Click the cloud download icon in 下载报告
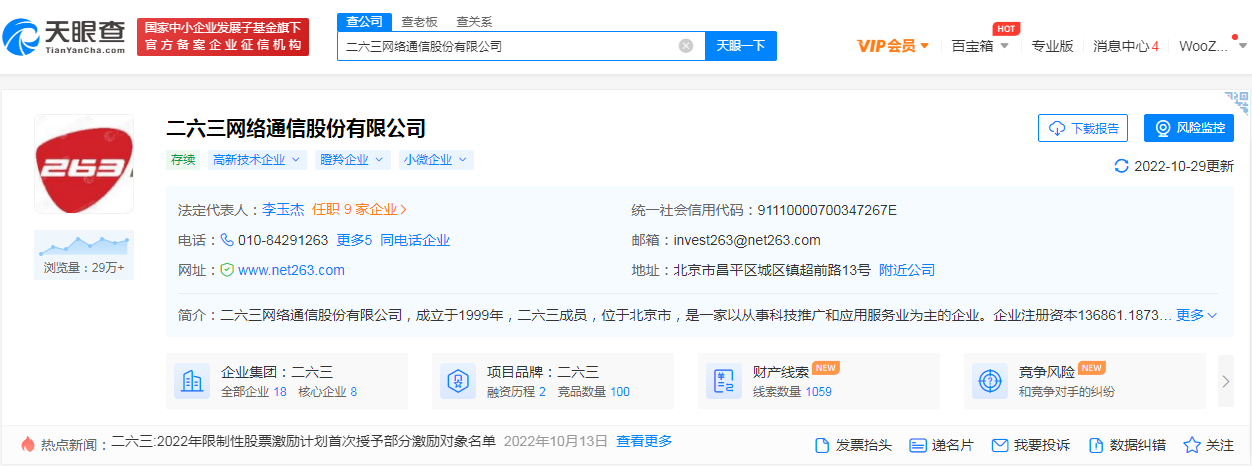The height and width of the screenshot is (466, 1252). tap(1056, 128)
